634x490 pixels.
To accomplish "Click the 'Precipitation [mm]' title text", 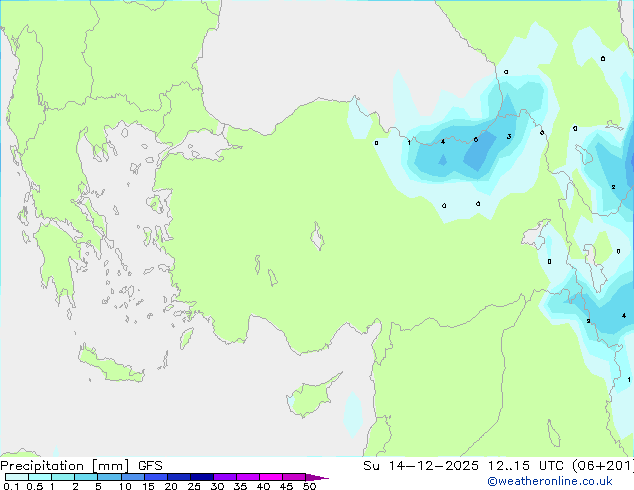I will click(x=65, y=466).
